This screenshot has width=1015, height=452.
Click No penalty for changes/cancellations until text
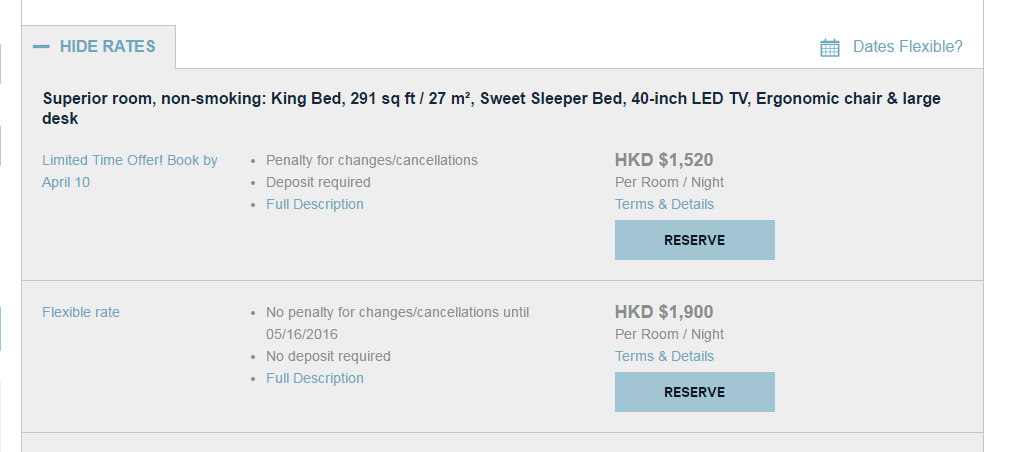coord(397,312)
